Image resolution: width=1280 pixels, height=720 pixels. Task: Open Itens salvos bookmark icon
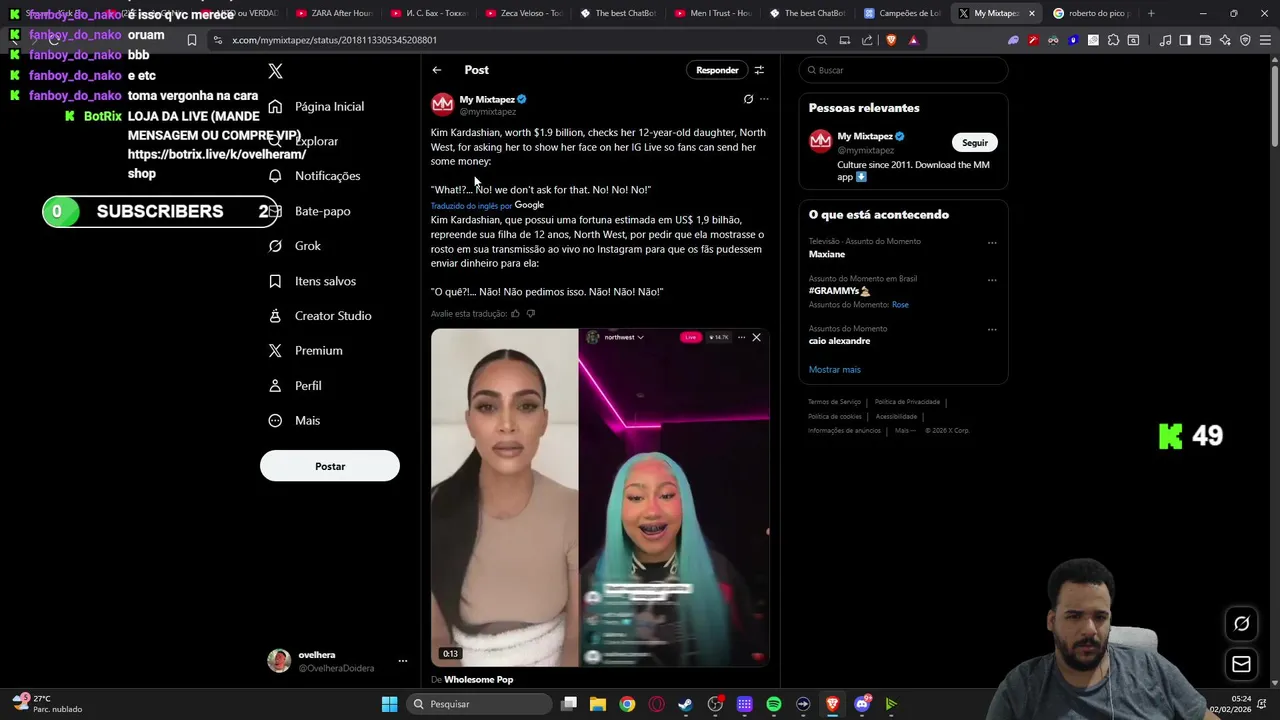tap(275, 281)
